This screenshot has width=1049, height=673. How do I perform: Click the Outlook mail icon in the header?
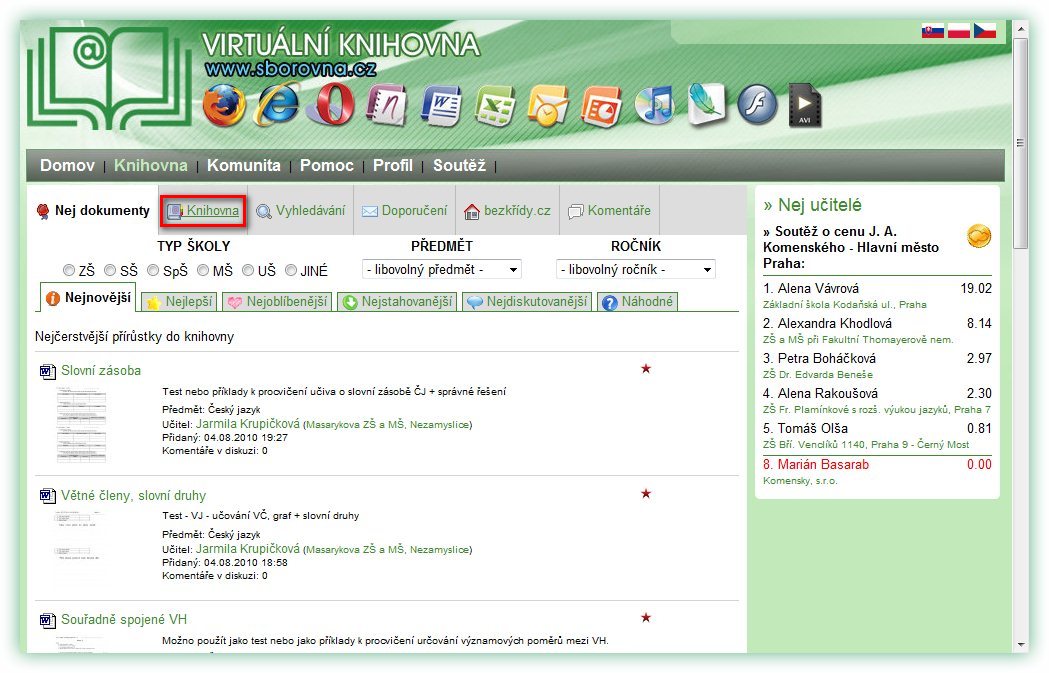tap(548, 106)
